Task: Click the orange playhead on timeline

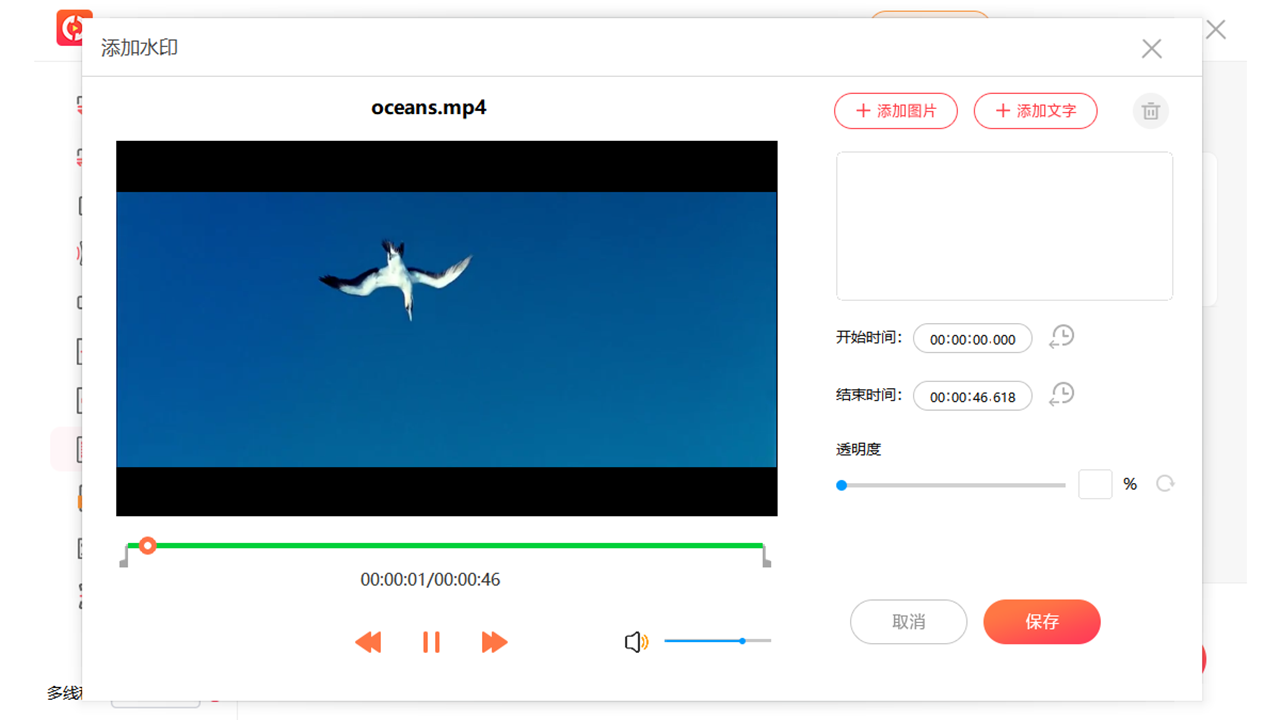Action: (147, 545)
